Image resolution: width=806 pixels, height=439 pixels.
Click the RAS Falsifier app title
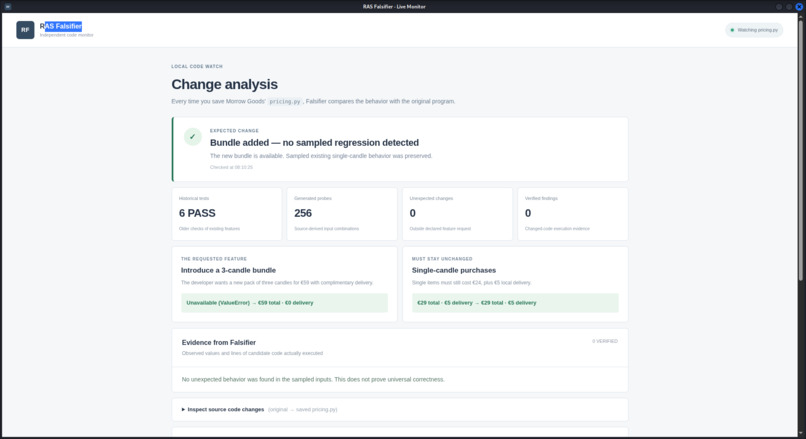tap(61, 26)
